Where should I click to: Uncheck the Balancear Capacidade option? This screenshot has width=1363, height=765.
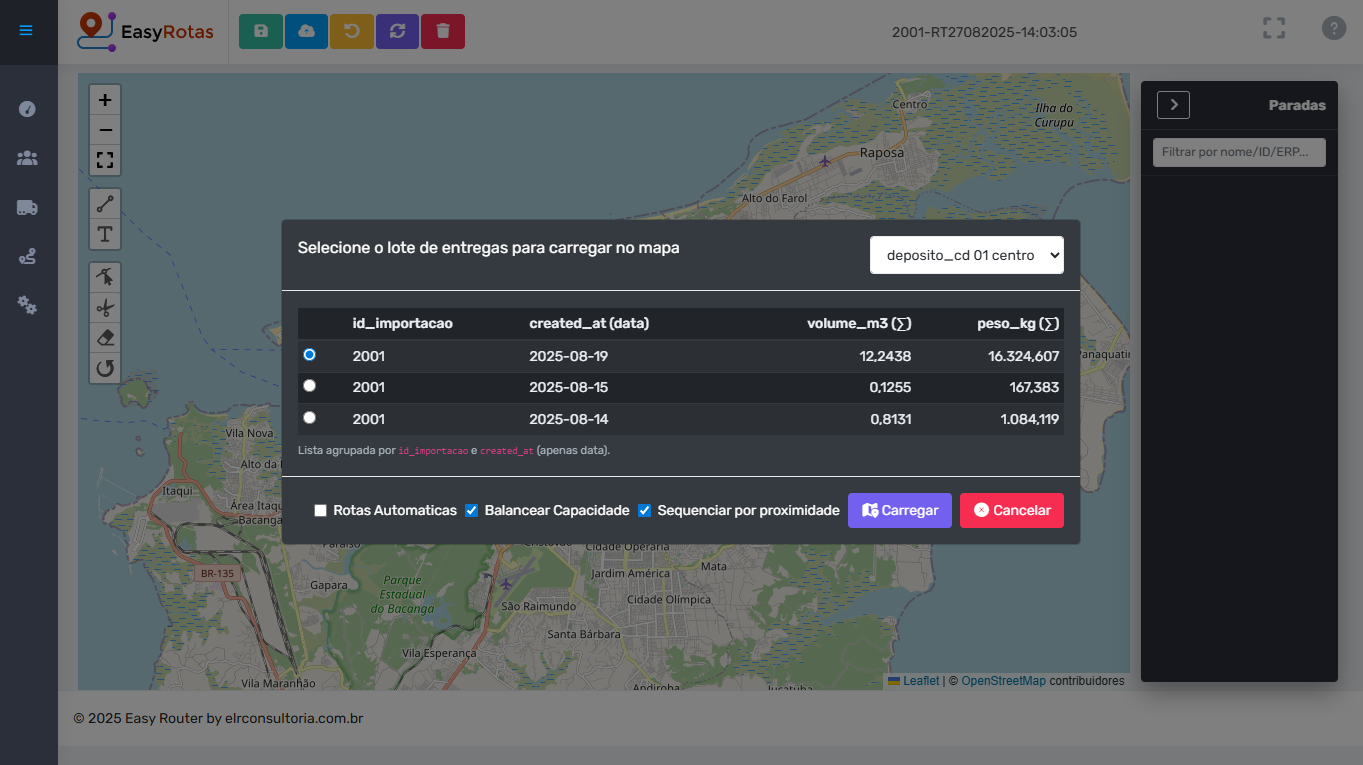coord(472,510)
